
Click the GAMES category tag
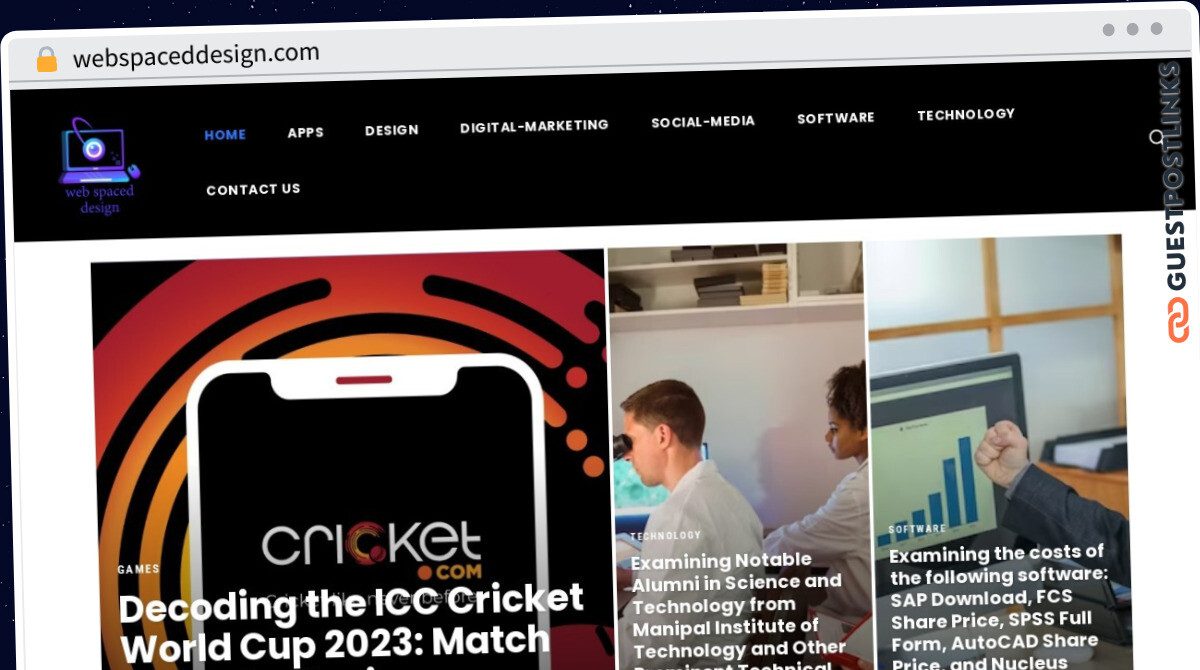click(x=138, y=569)
